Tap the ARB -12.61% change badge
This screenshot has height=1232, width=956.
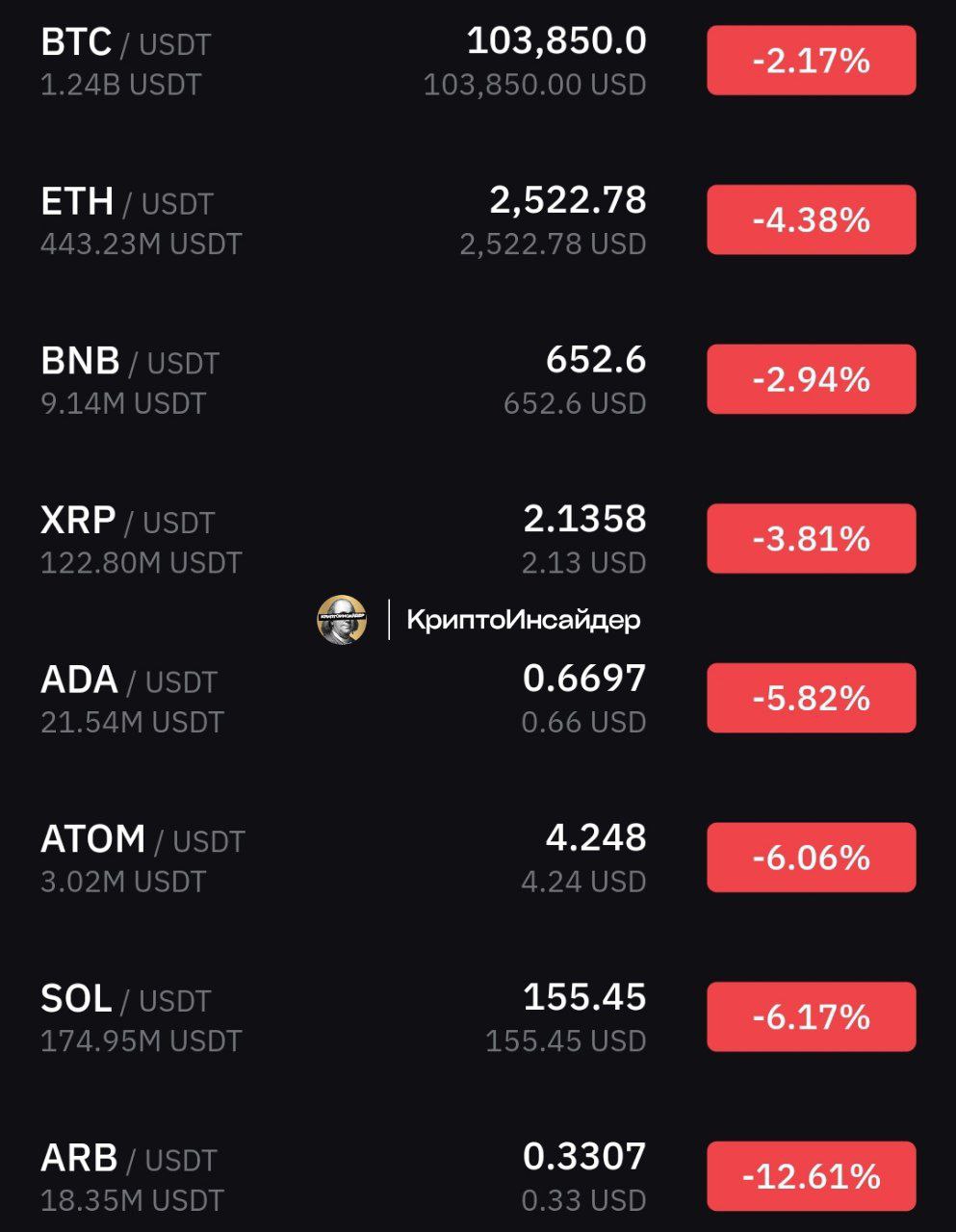(x=811, y=1176)
